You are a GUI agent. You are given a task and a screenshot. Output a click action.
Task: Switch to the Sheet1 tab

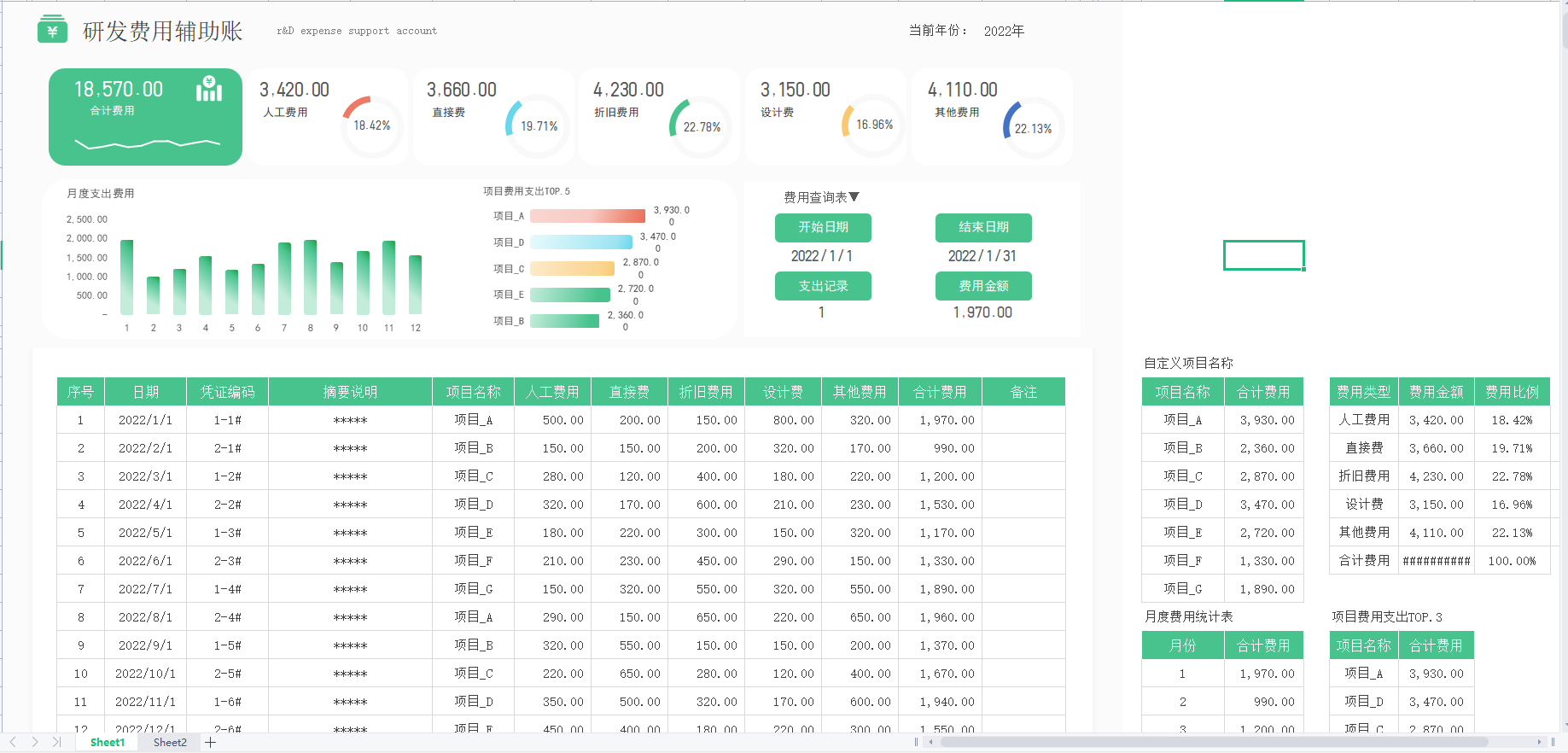[x=108, y=743]
